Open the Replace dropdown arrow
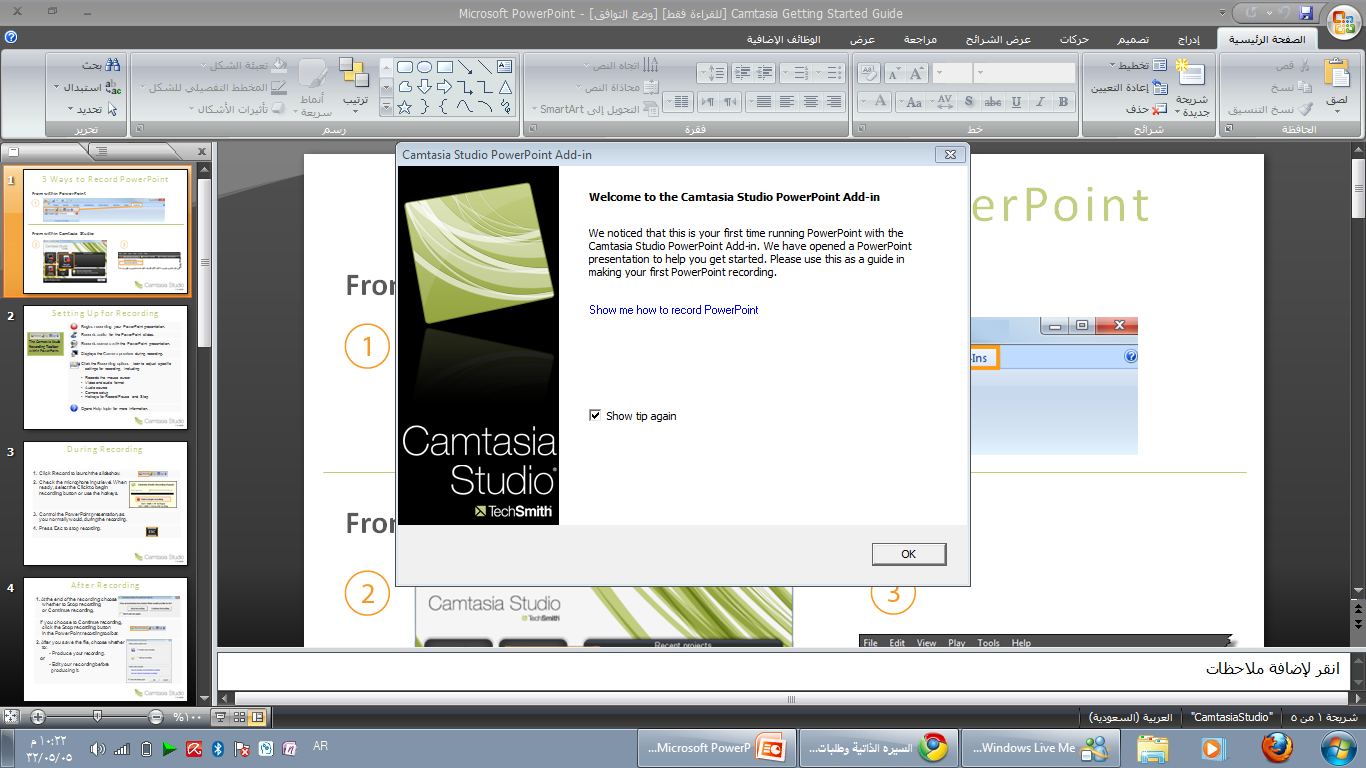1366x768 pixels. [56, 87]
